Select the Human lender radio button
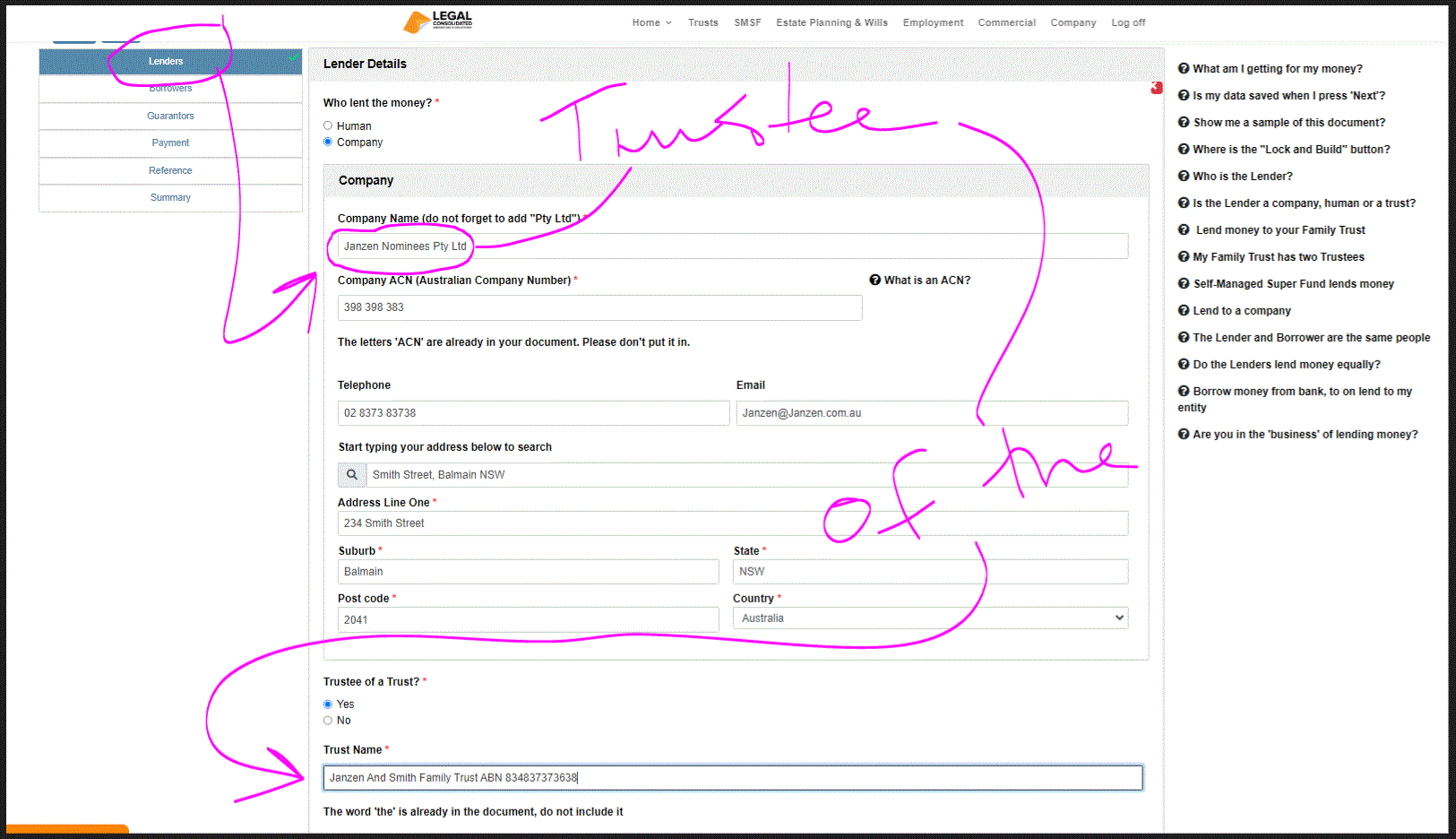The image size is (1456, 839). (x=328, y=126)
